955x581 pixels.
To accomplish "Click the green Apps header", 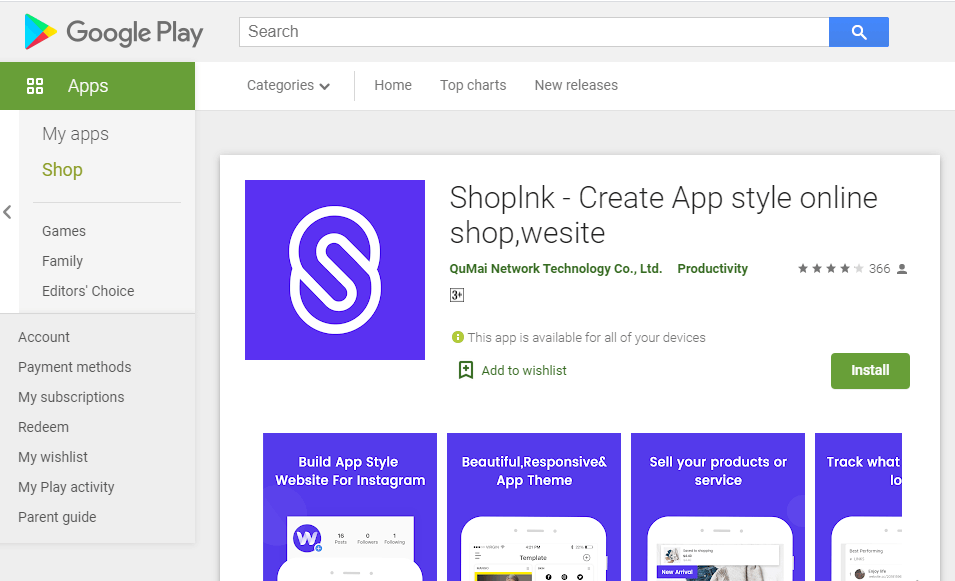I will pos(97,86).
